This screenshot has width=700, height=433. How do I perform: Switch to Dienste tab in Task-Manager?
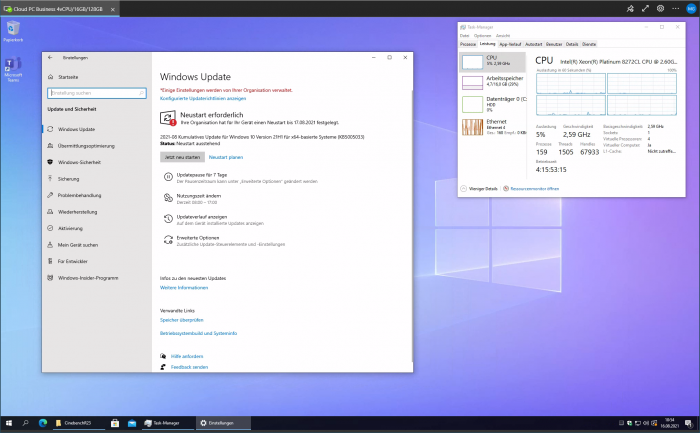(589, 44)
